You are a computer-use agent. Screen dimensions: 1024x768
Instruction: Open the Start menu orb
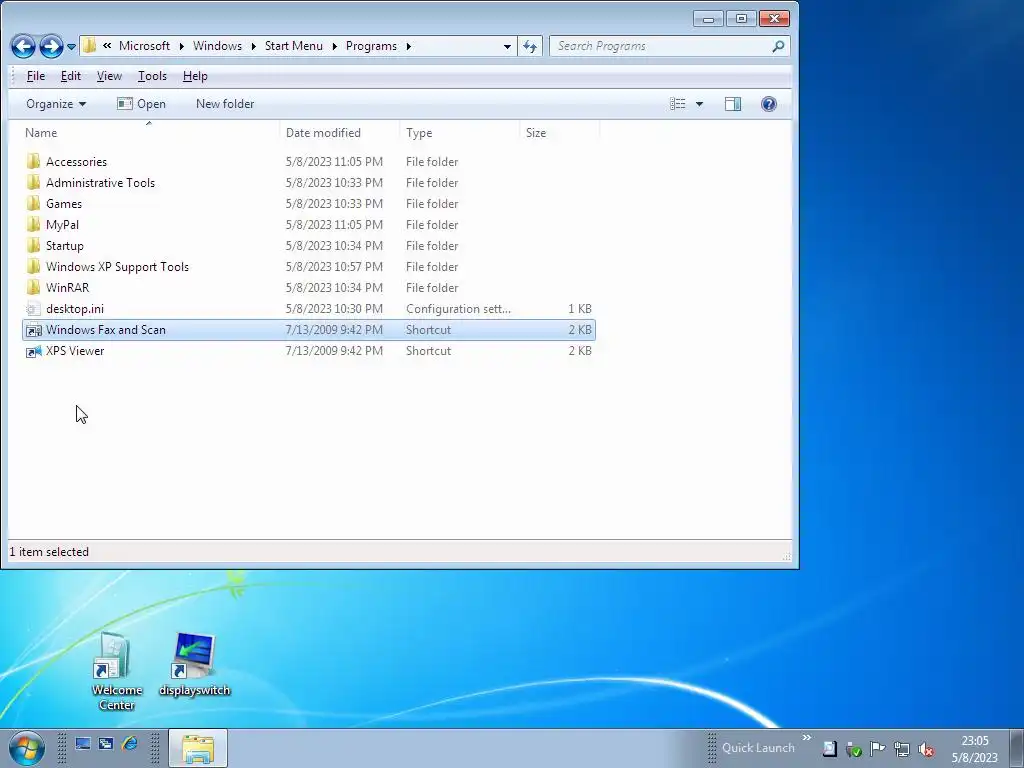(26, 748)
